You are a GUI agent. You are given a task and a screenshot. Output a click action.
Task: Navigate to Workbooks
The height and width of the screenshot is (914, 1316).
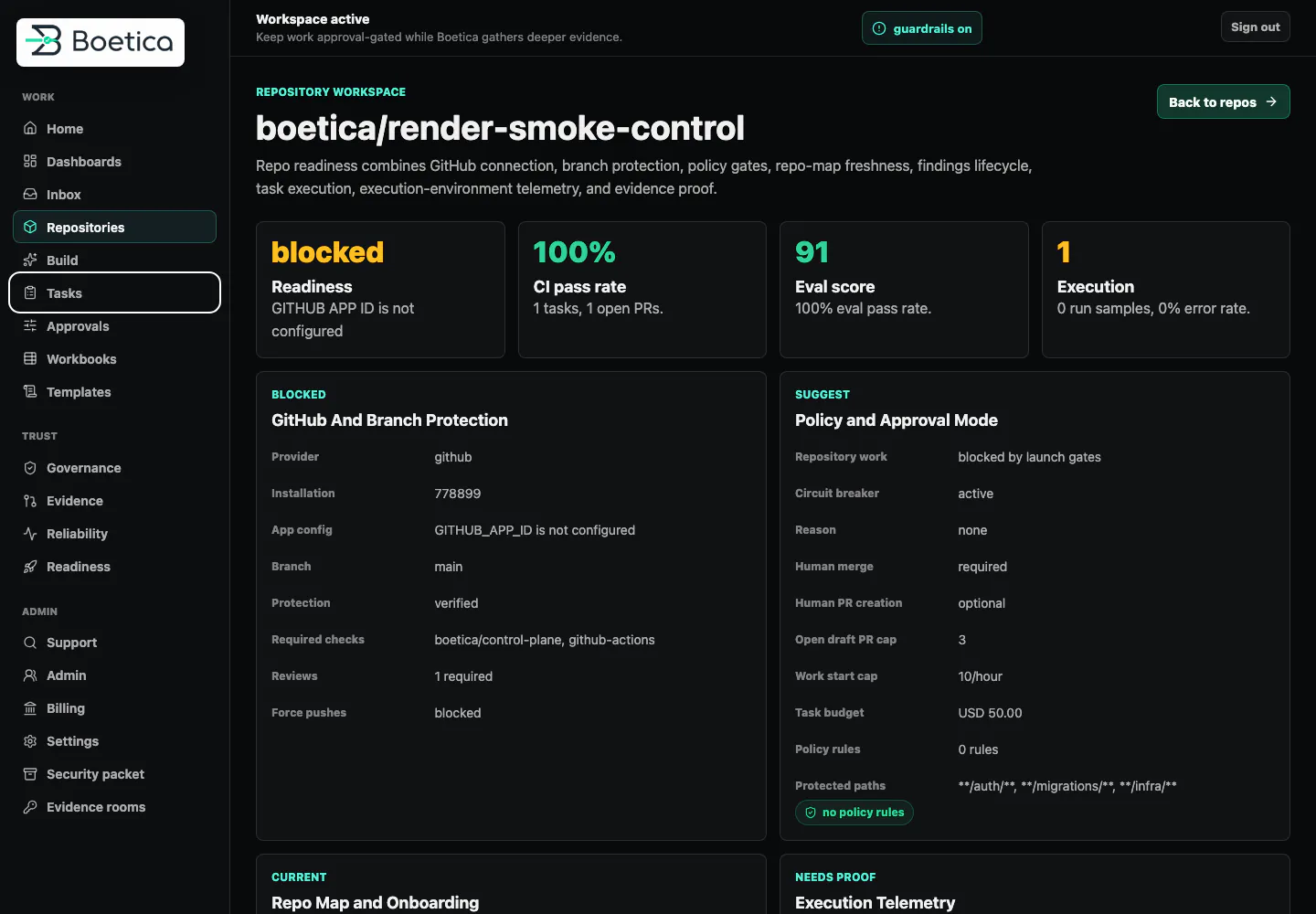tap(114, 359)
